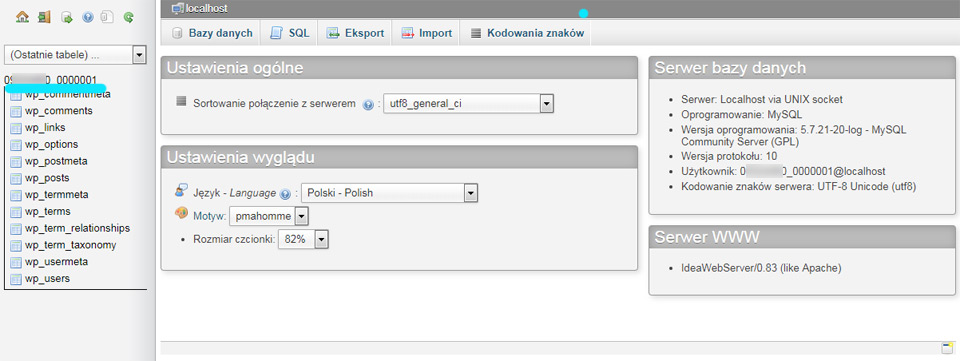960x361 pixels.
Task: Open the query window icon
Action: pyautogui.click(x=67, y=17)
